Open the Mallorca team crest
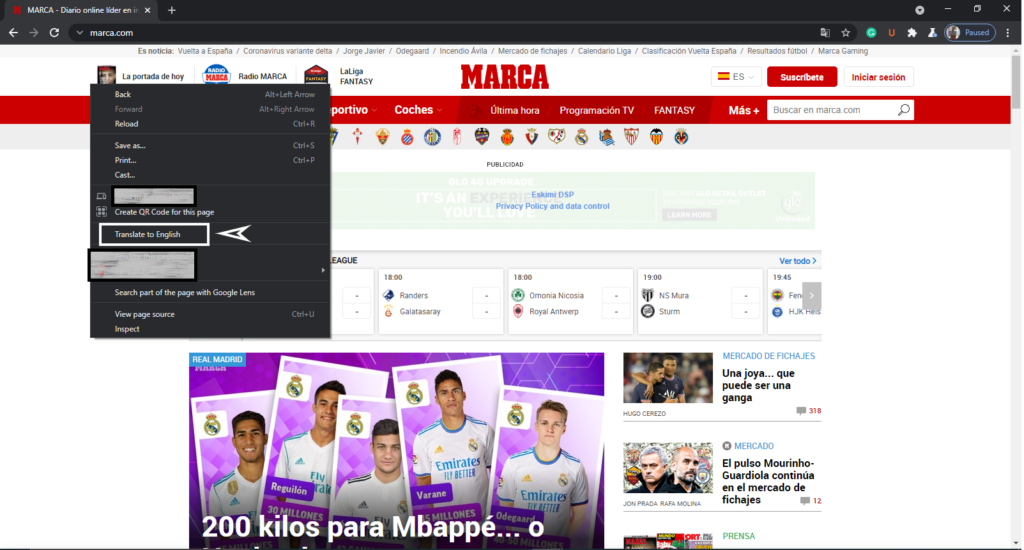Screen dimensions: 1024x550 point(507,137)
